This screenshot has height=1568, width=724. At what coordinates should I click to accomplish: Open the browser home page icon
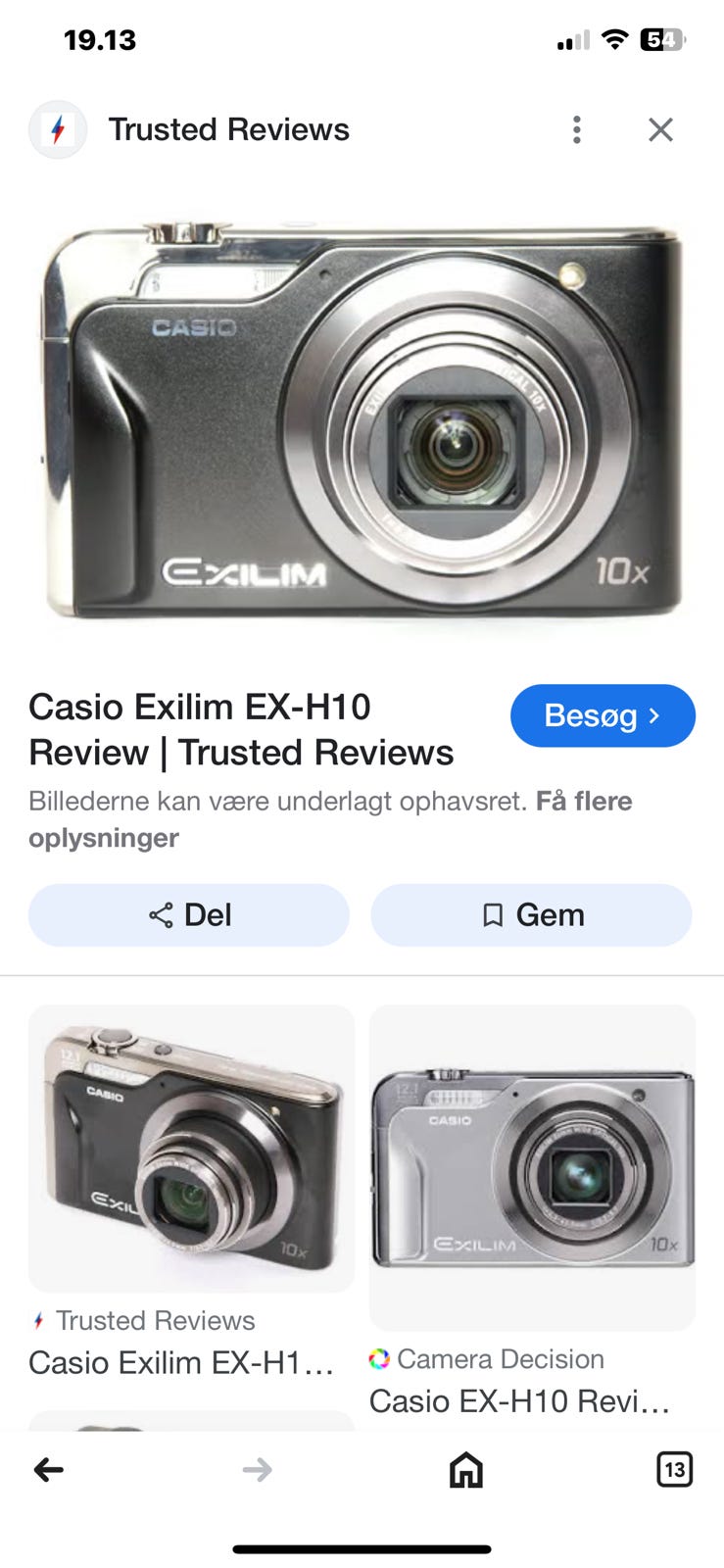pyautogui.click(x=466, y=1469)
